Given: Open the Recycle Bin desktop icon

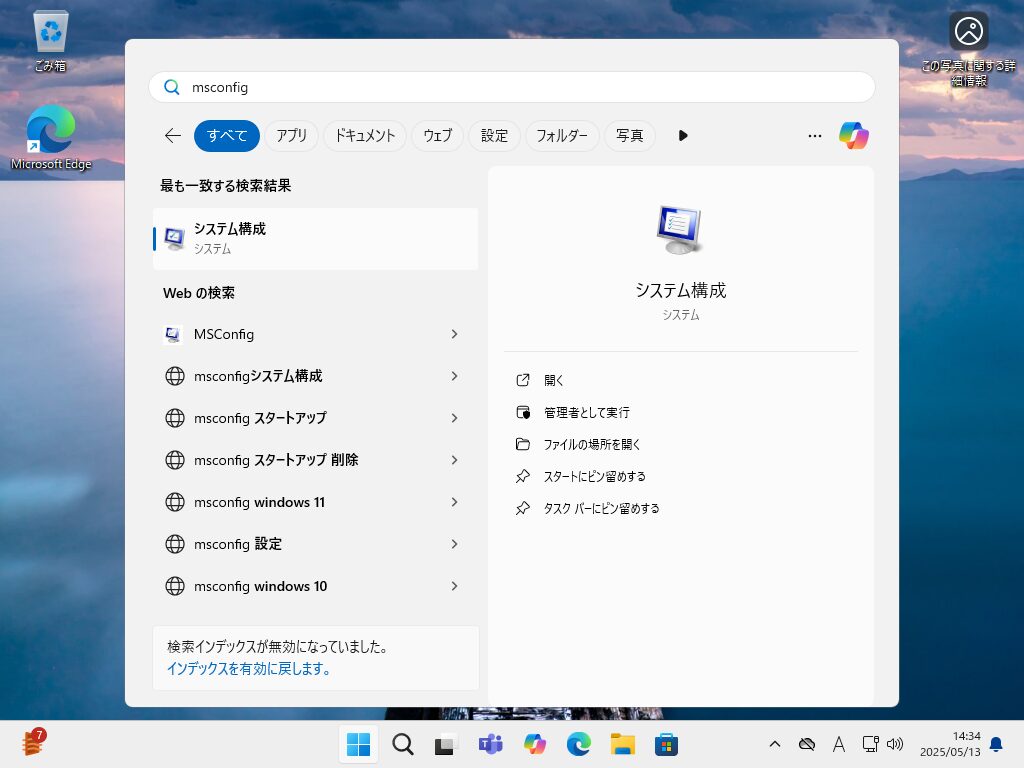Looking at the screenshot, I should point(50,41).
